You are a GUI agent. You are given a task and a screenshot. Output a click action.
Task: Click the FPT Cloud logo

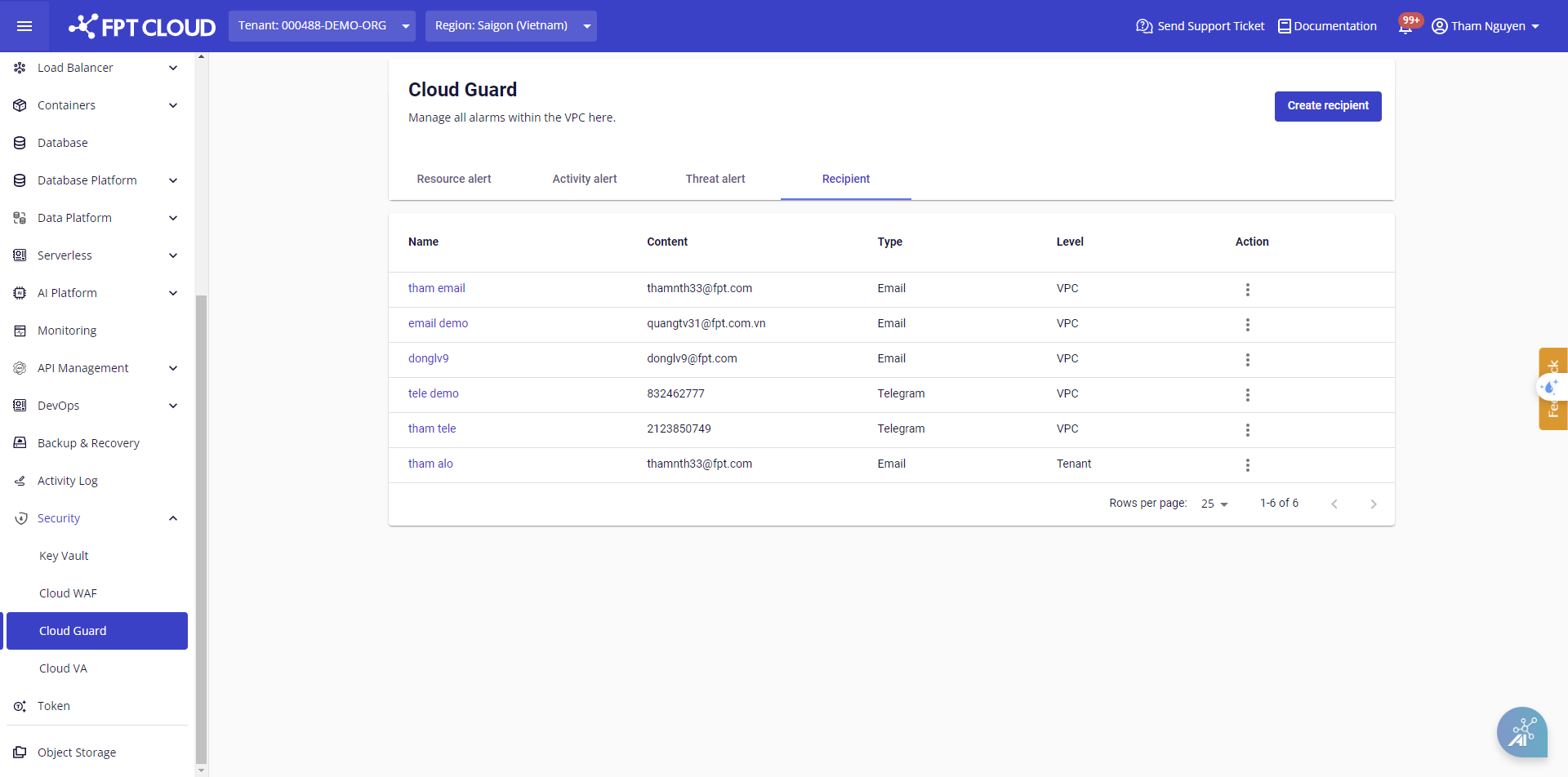point(142,26)
